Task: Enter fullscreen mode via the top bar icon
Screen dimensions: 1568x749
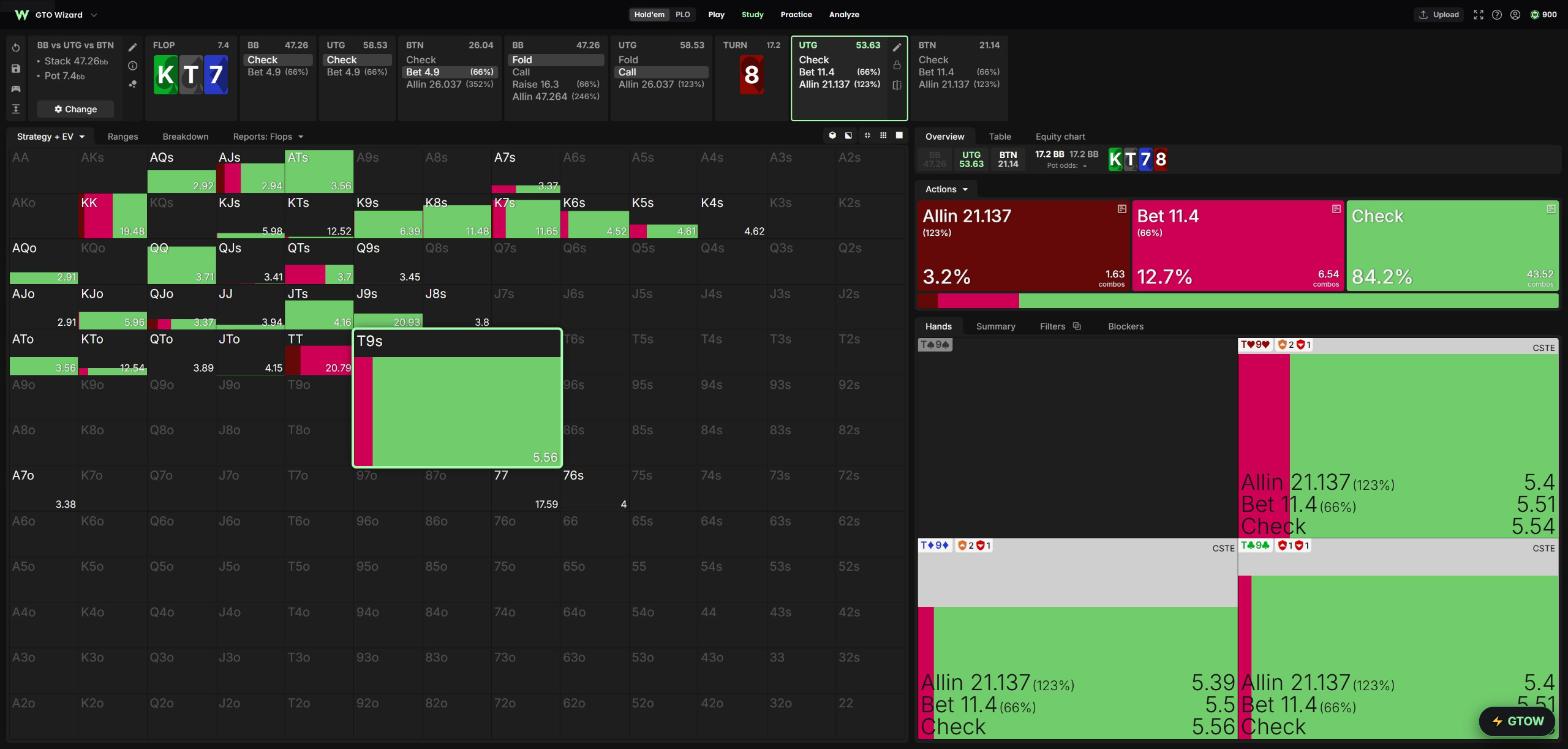Action: click(x=1478, y=15)
